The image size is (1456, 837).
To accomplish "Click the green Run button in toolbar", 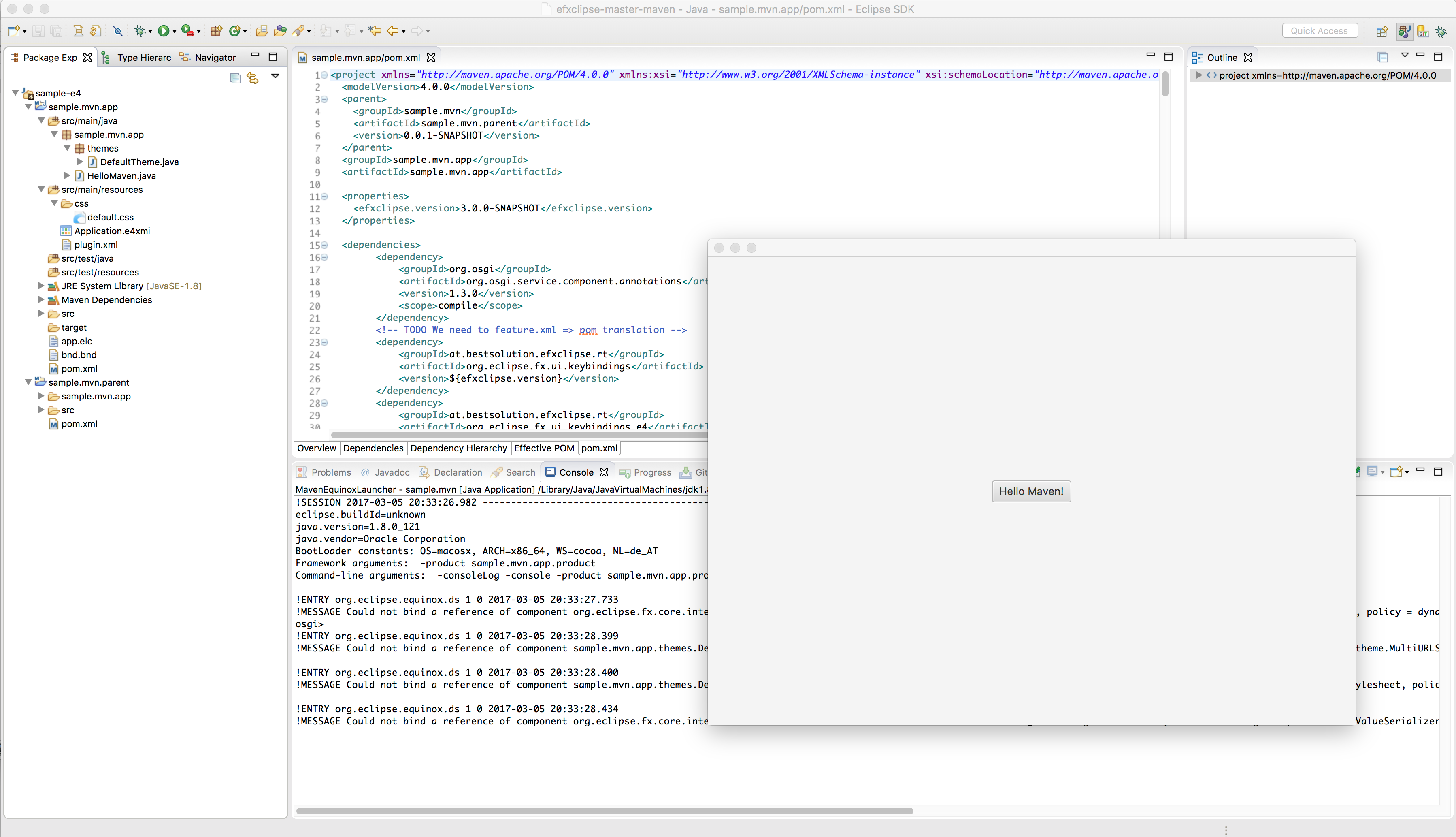I will coord(164,31).
